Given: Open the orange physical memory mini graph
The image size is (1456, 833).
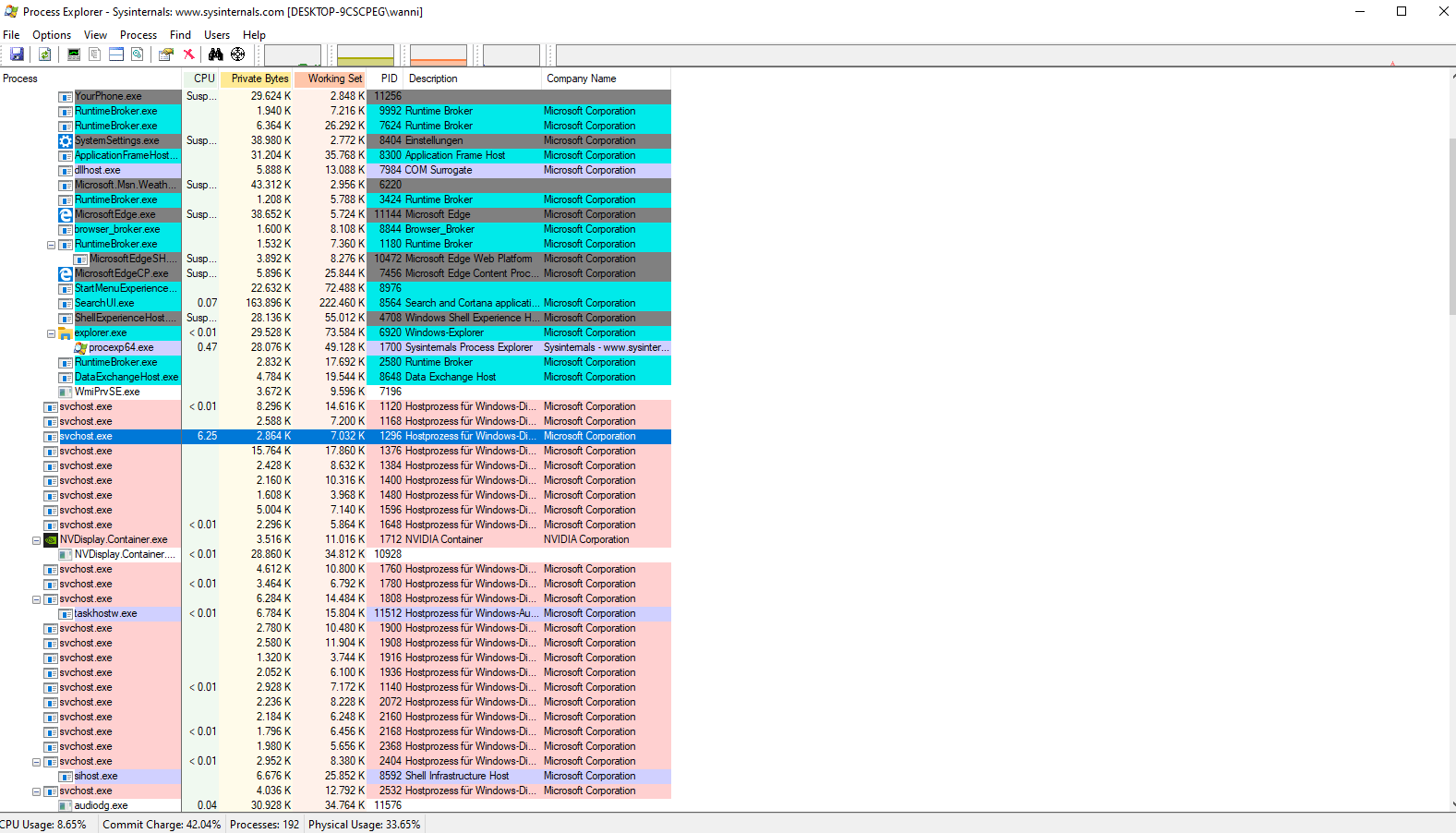Looking at the screenshot, I should click(439, 55).
